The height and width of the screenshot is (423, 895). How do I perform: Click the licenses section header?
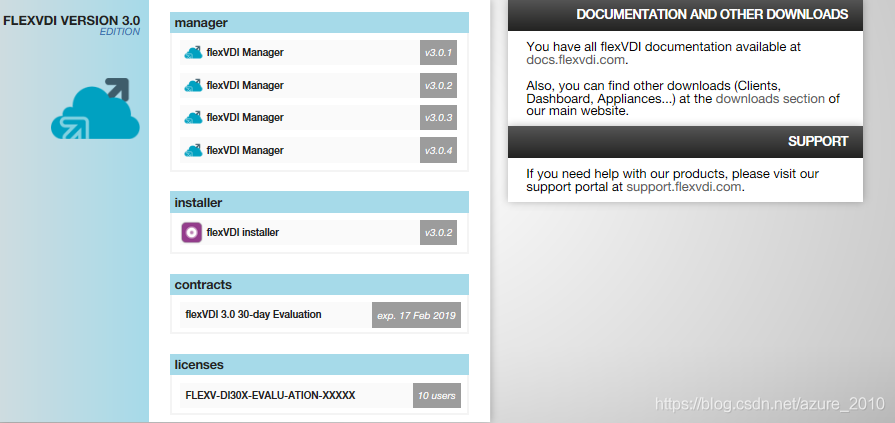[x=320, y=364]
